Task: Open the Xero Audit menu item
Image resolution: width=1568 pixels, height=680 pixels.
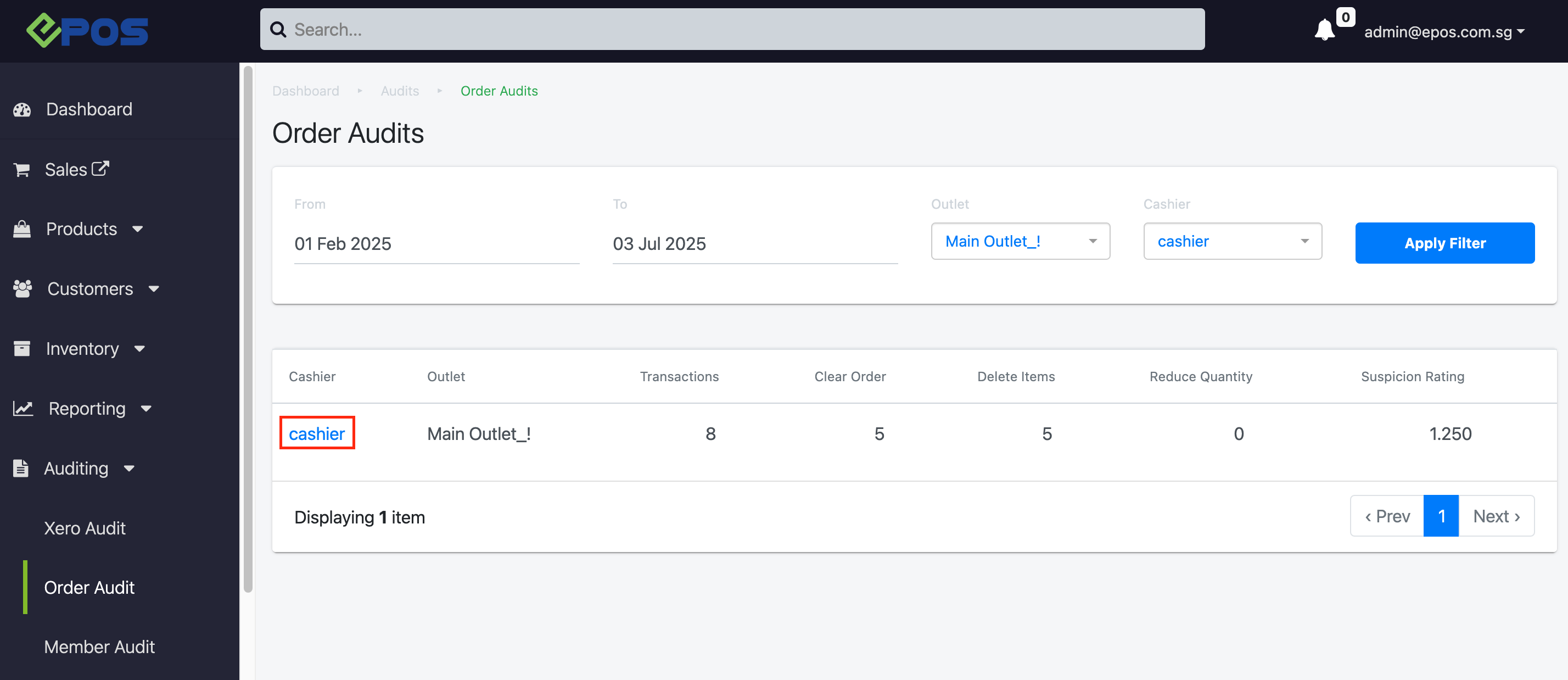Action: point(85,528)
